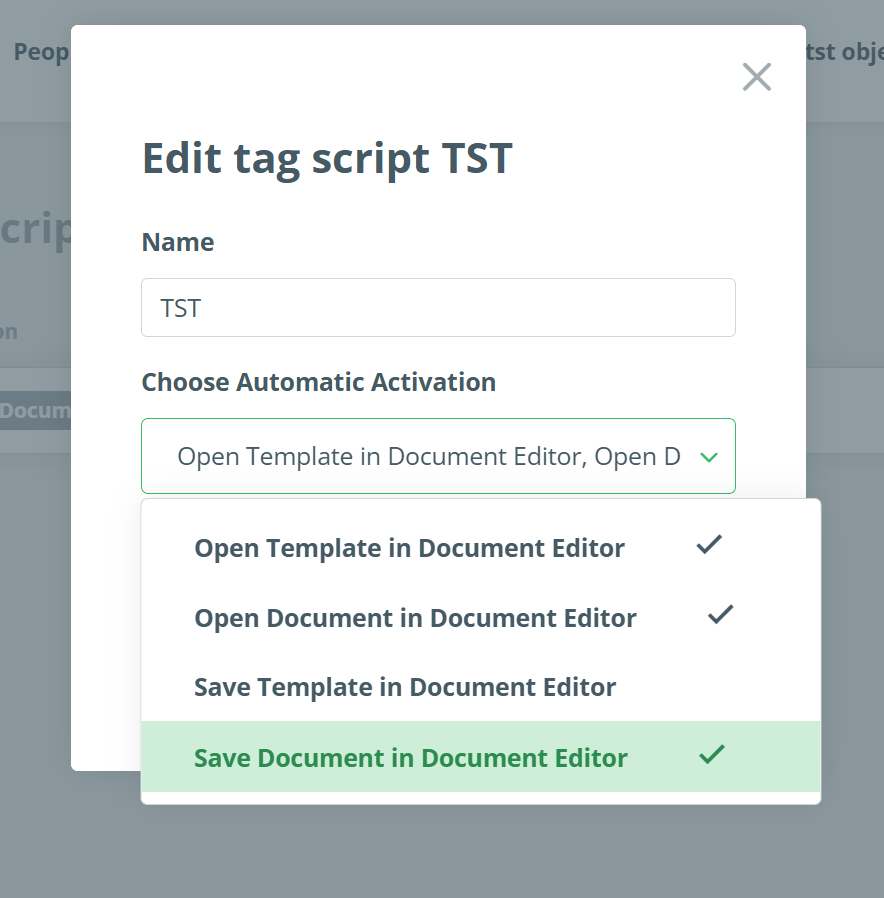Click the partially hidden People tab
The image size is (884, 898).
tap(40, 52)
